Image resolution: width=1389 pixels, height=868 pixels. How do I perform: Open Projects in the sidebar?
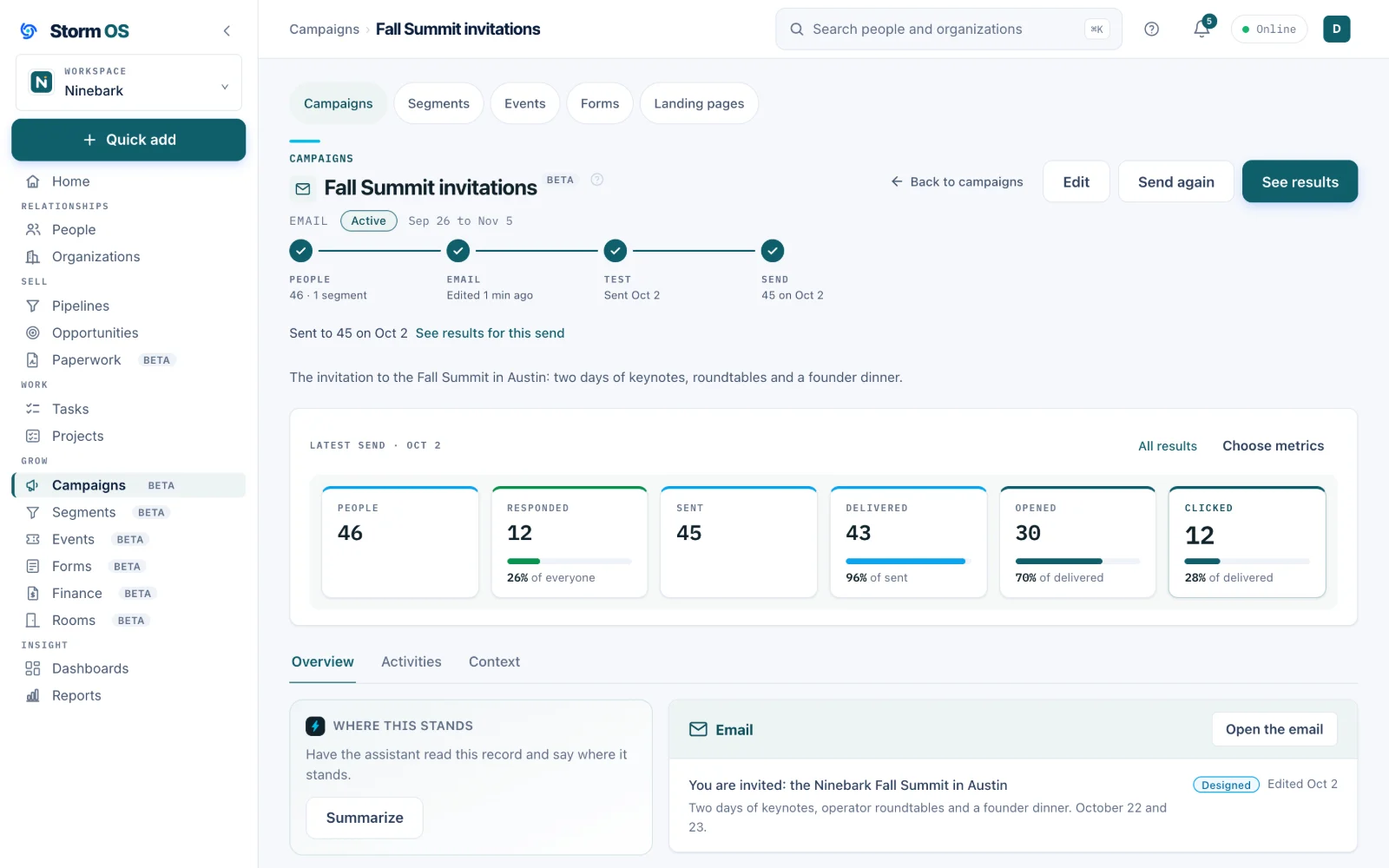tap(128, 437)
